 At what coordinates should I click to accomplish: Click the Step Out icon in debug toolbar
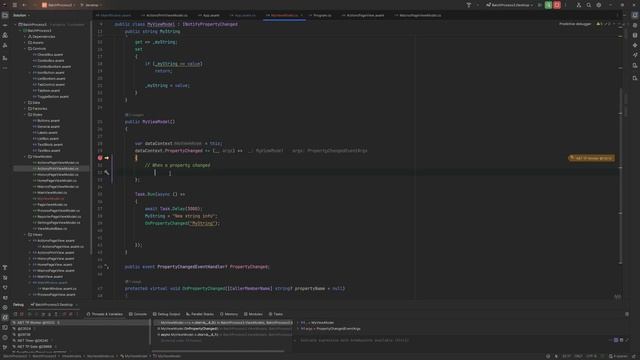point(56,314)
